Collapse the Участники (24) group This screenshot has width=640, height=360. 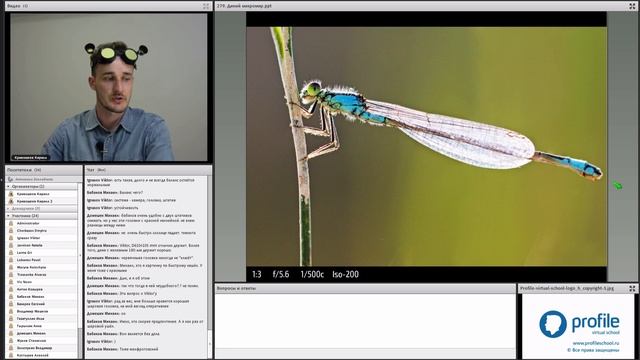(x=8, y=216)
